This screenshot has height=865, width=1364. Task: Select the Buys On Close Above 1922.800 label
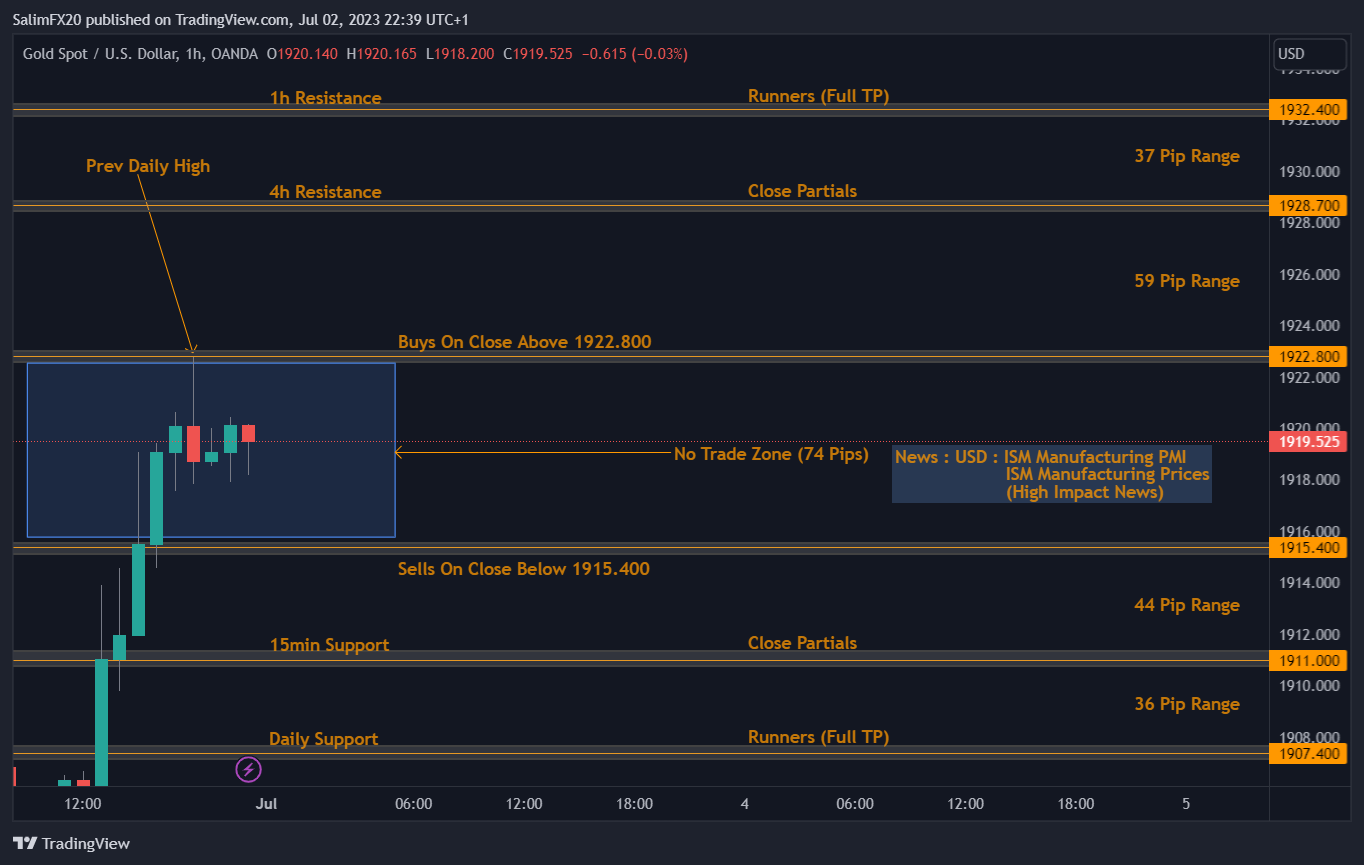coord(524,341)
